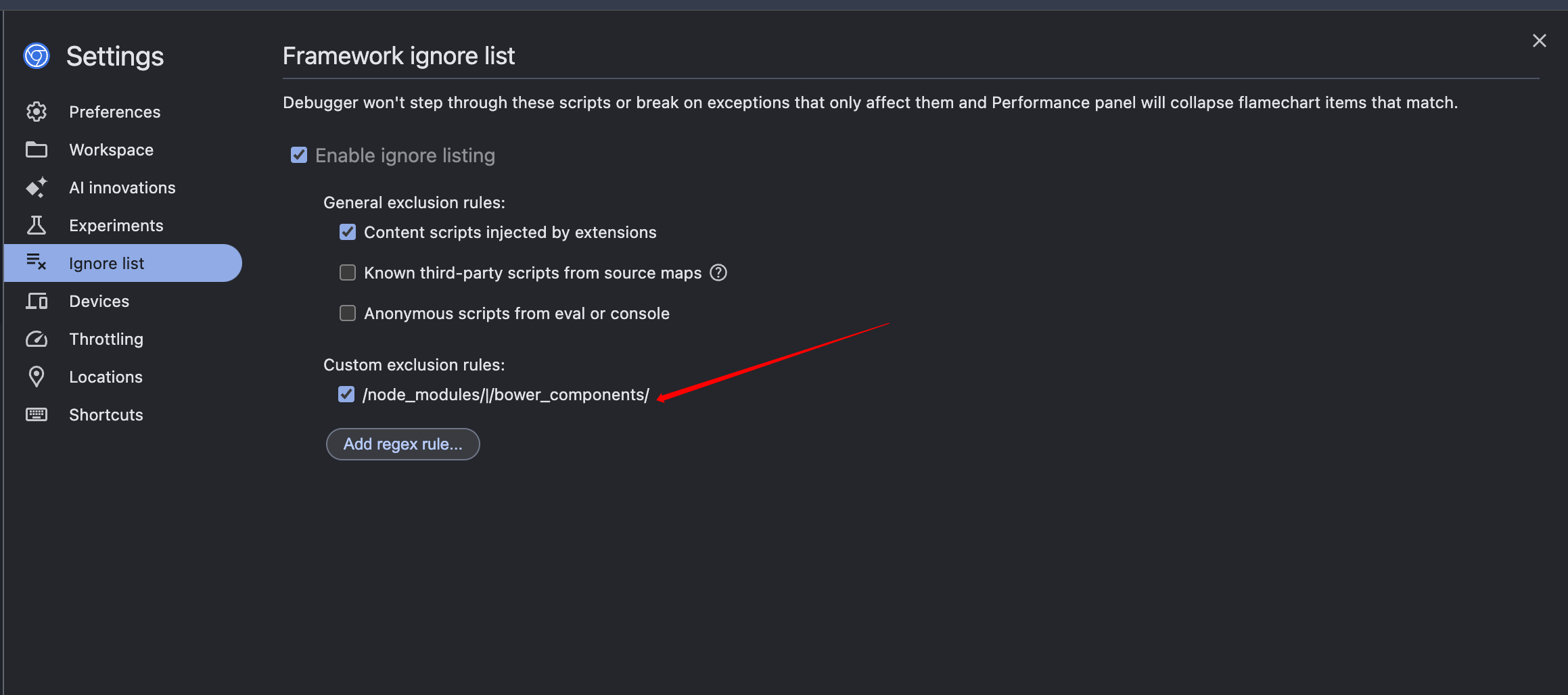Select the /node_modules/|/bower_components/ rule text
This screenshot has height=695, width=1568.
[x=506, y=395]
